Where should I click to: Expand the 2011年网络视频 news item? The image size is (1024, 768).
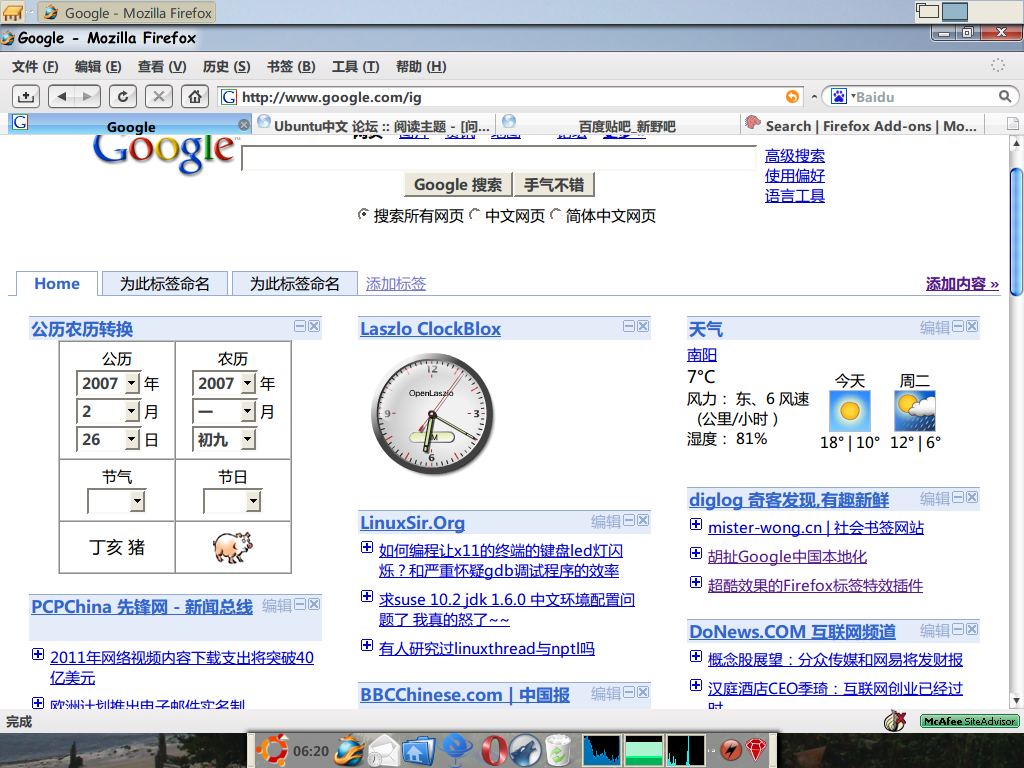click(38, 654)
